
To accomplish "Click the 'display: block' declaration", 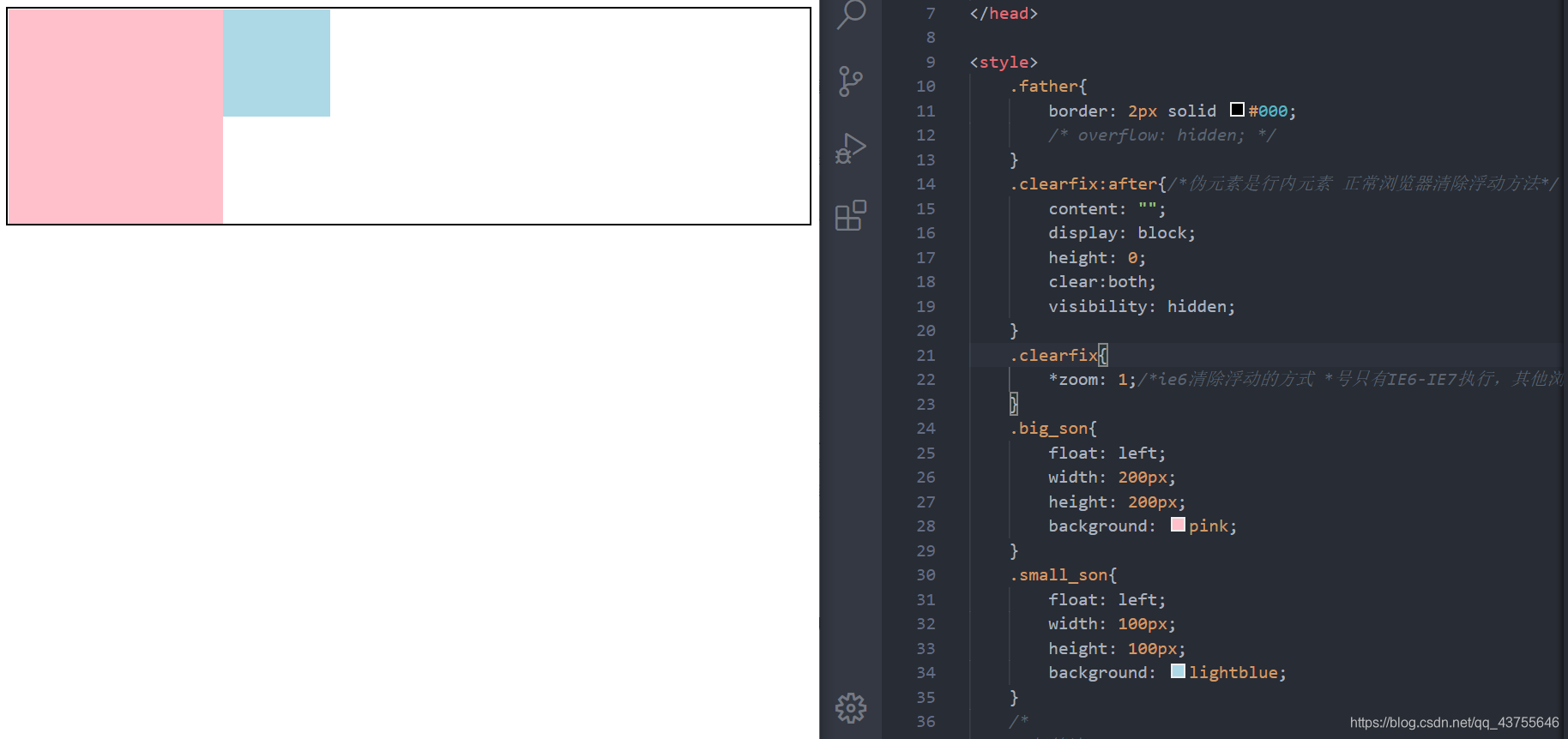I will pyautogui.click(x=1122, y=233).
